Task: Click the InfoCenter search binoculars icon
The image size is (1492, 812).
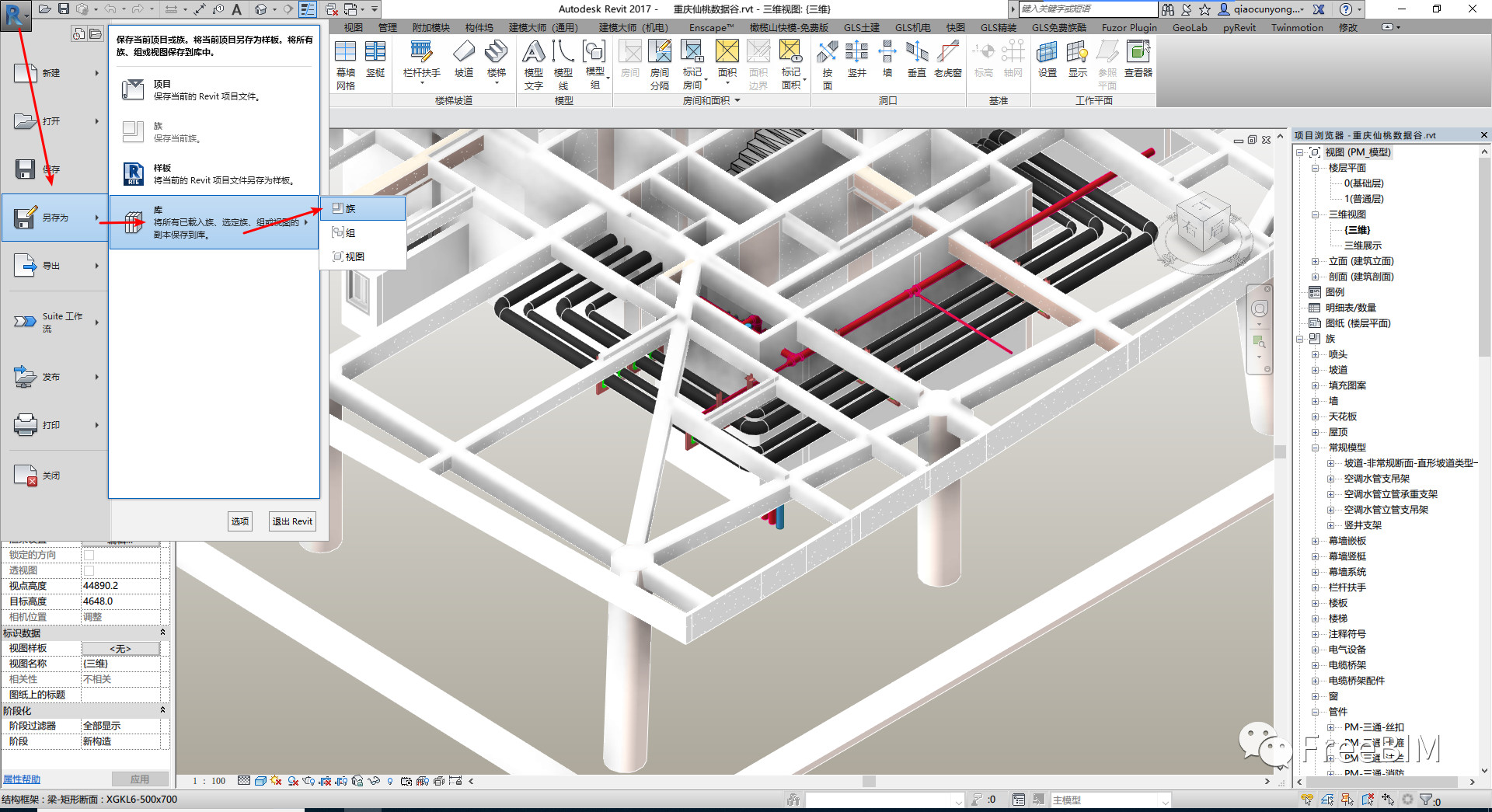Action: (1168, 9)
